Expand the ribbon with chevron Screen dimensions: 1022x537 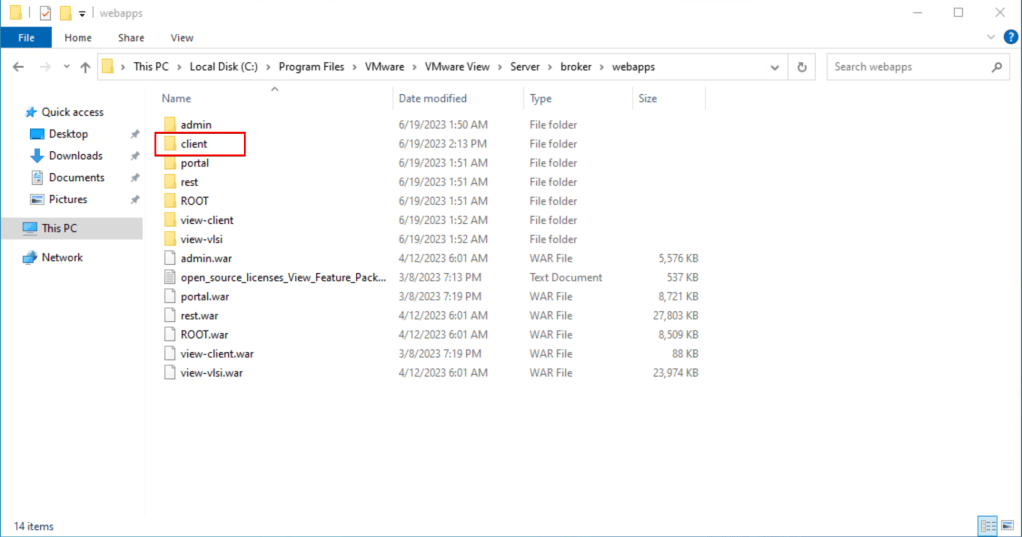(x=988, y=38)
